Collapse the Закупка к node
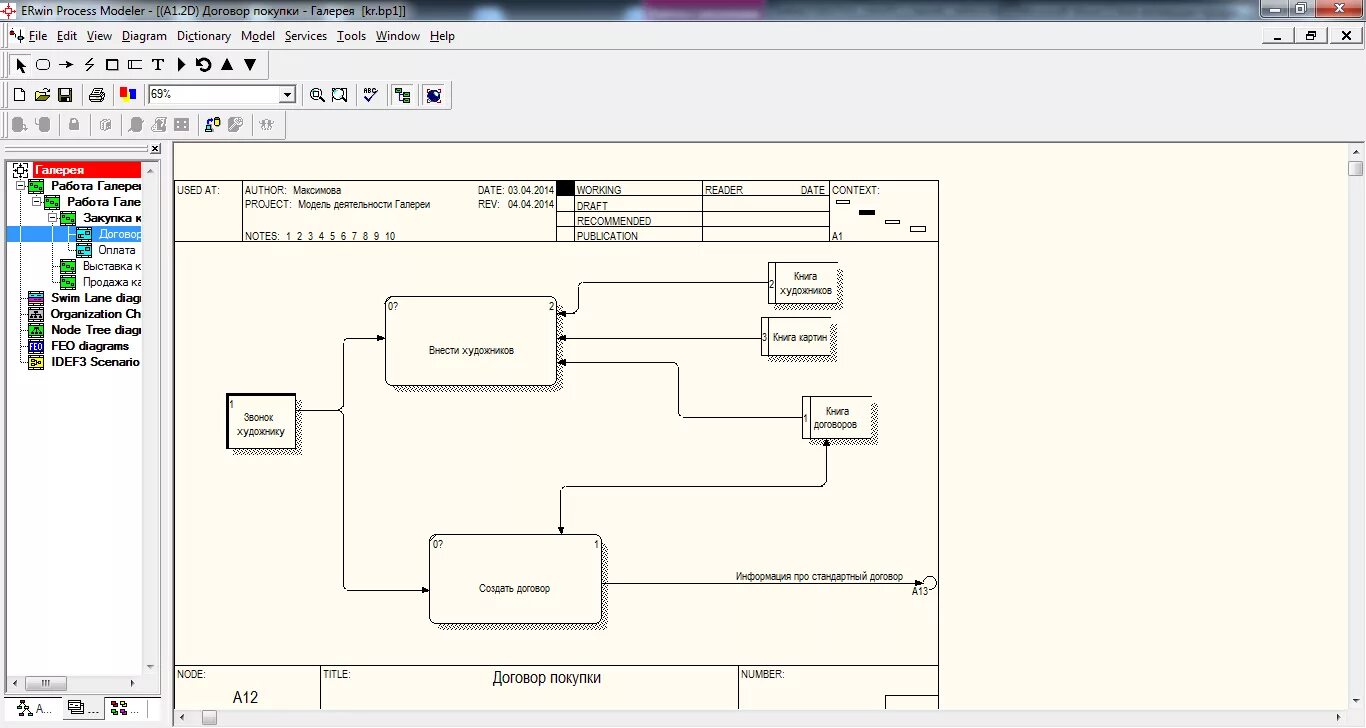This screenshot has width=1366, height=728. click(53, 218)
